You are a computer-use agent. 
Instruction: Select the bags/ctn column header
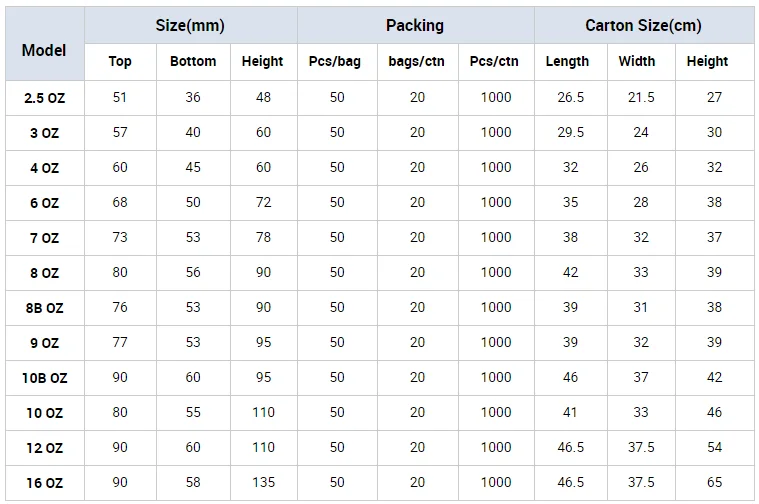click(x=417, y=61)
